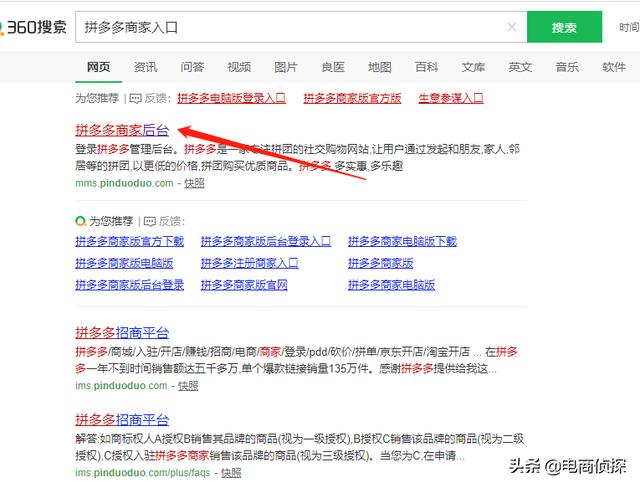Switch to the 图片 tab
The height and width of the screenshot is (488, 640).
pos(286,67)
